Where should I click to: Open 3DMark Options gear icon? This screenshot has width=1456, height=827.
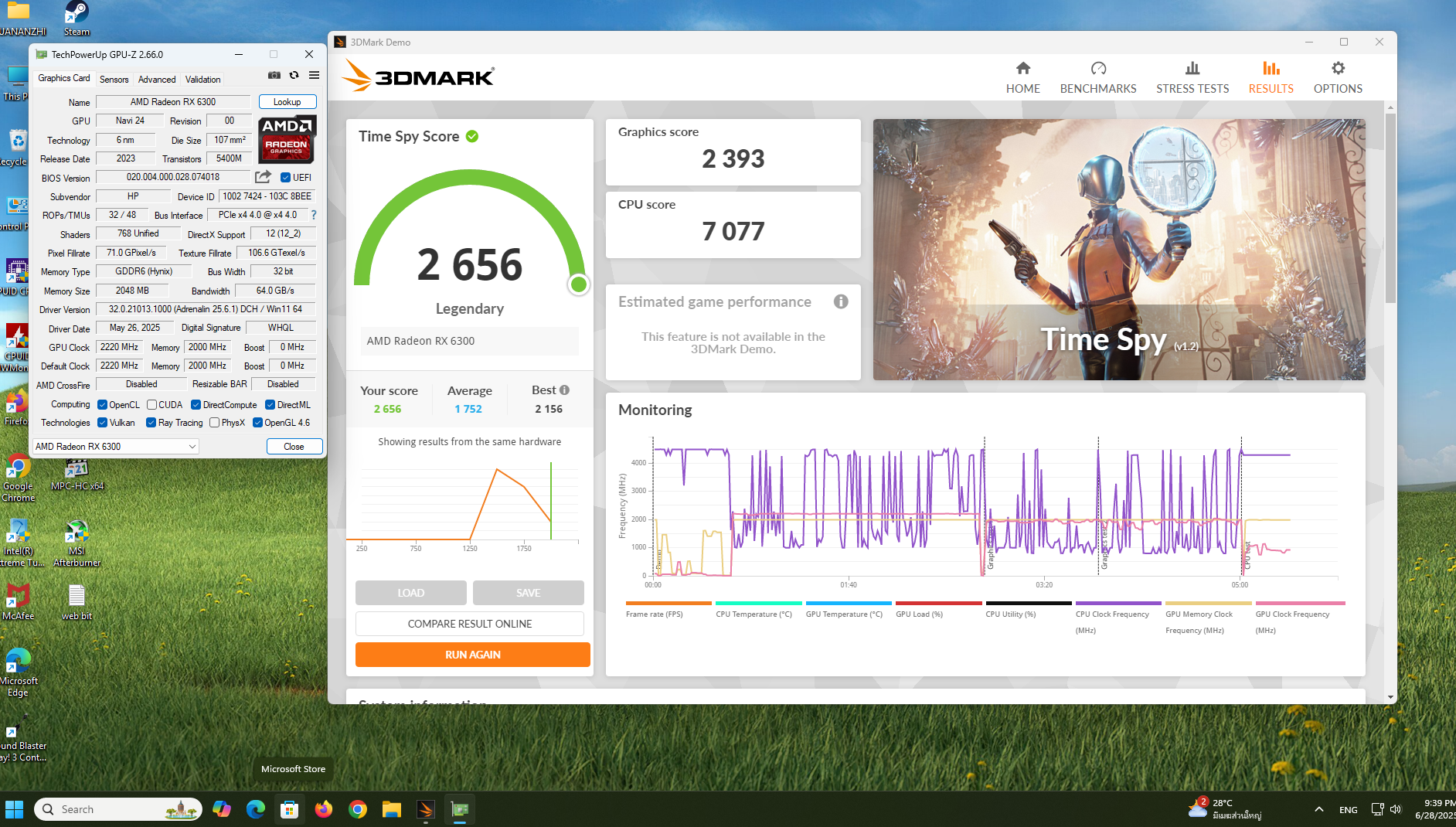[x=1337, y=69]
